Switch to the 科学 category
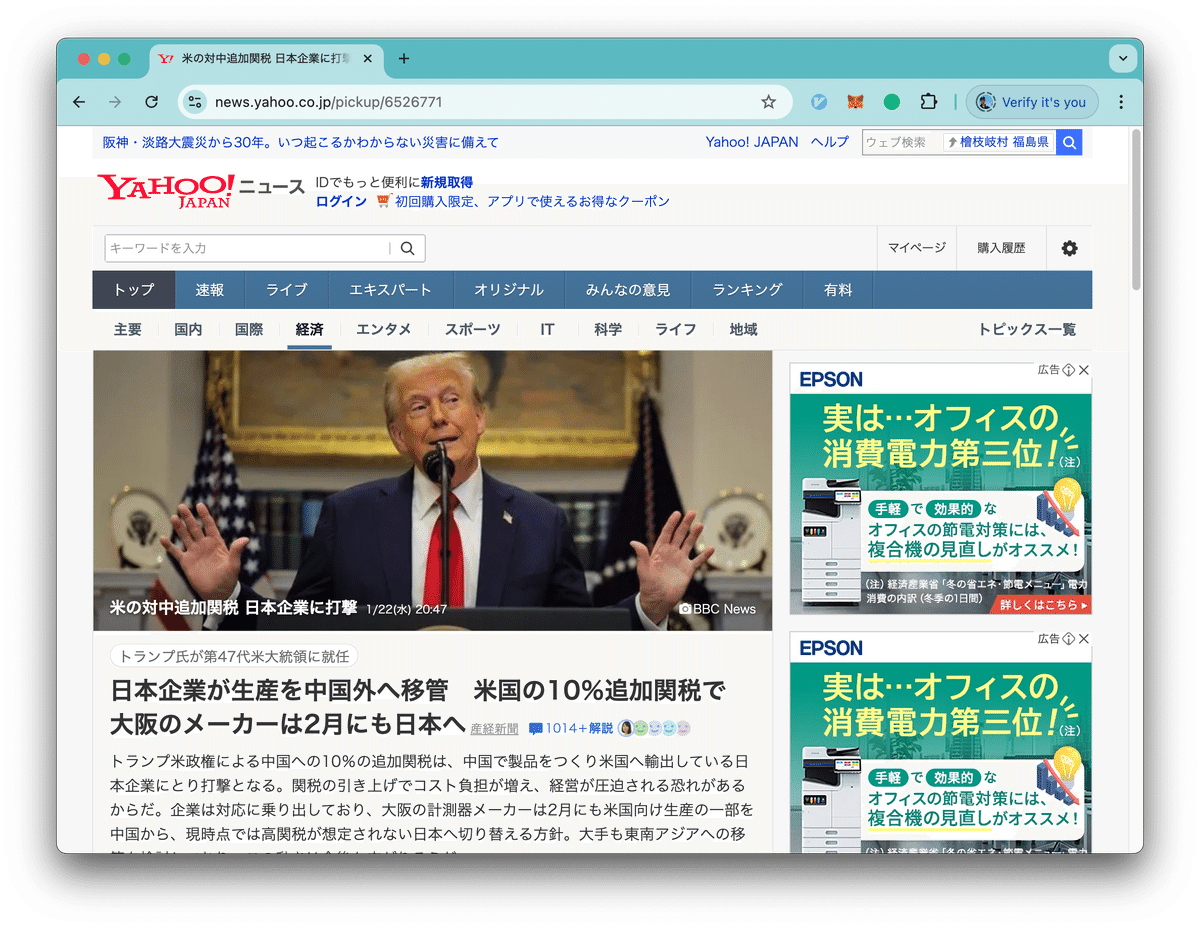This screenshot has height=928, width=1200. (x=608, y=329)
